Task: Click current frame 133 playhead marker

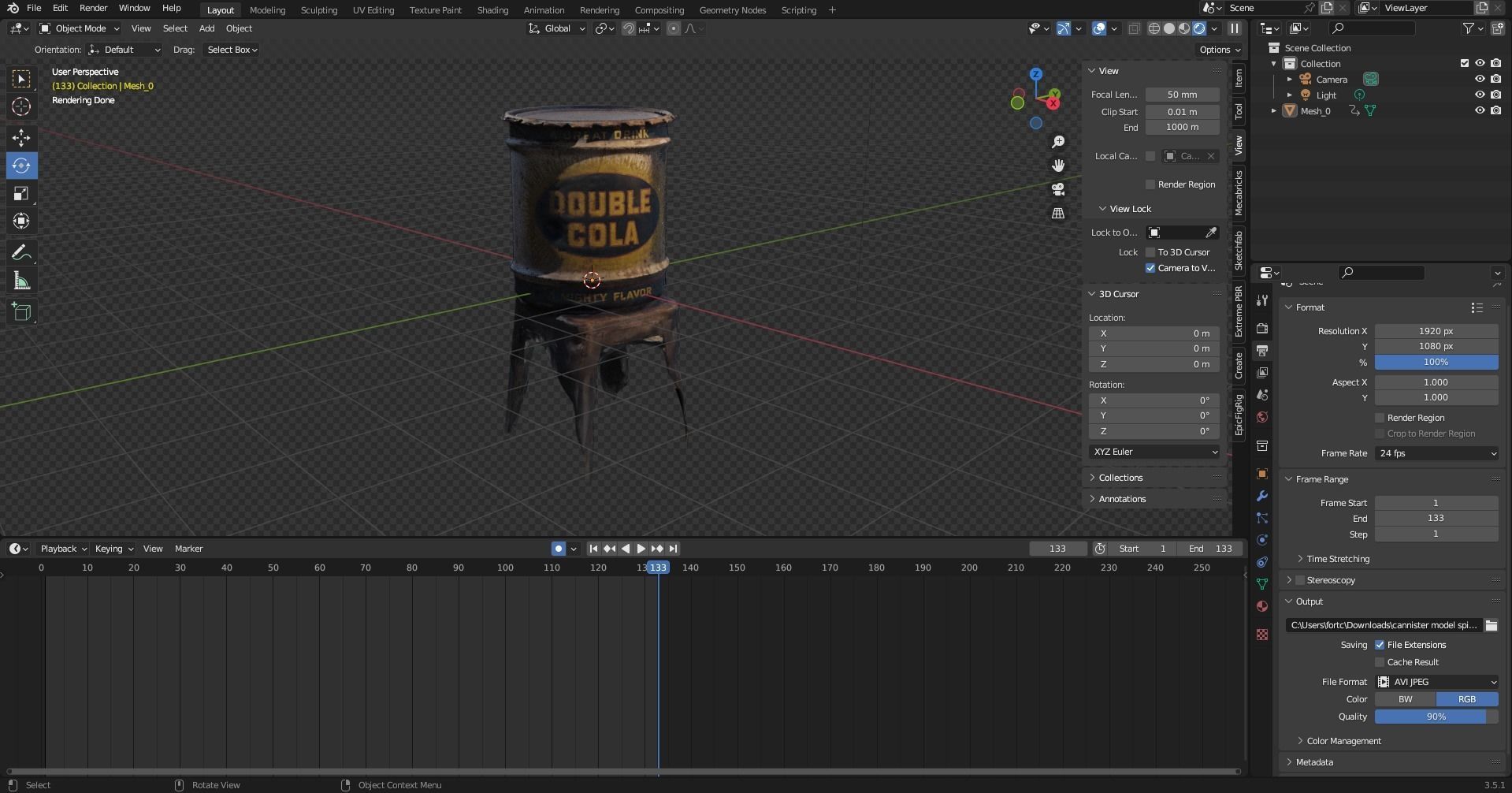Action: point(658,568)
